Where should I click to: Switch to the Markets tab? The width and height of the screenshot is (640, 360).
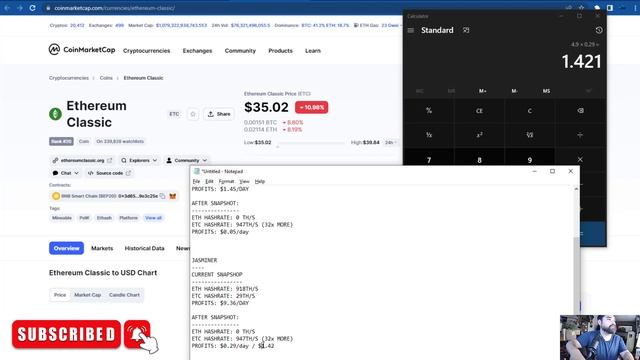[102, 248]
